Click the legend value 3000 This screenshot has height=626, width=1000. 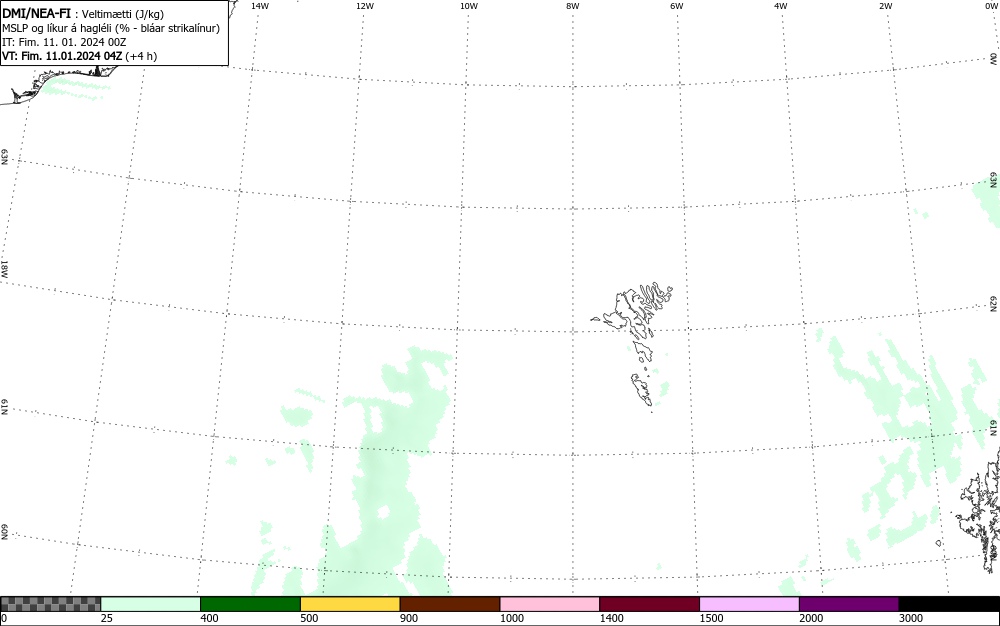911,618
